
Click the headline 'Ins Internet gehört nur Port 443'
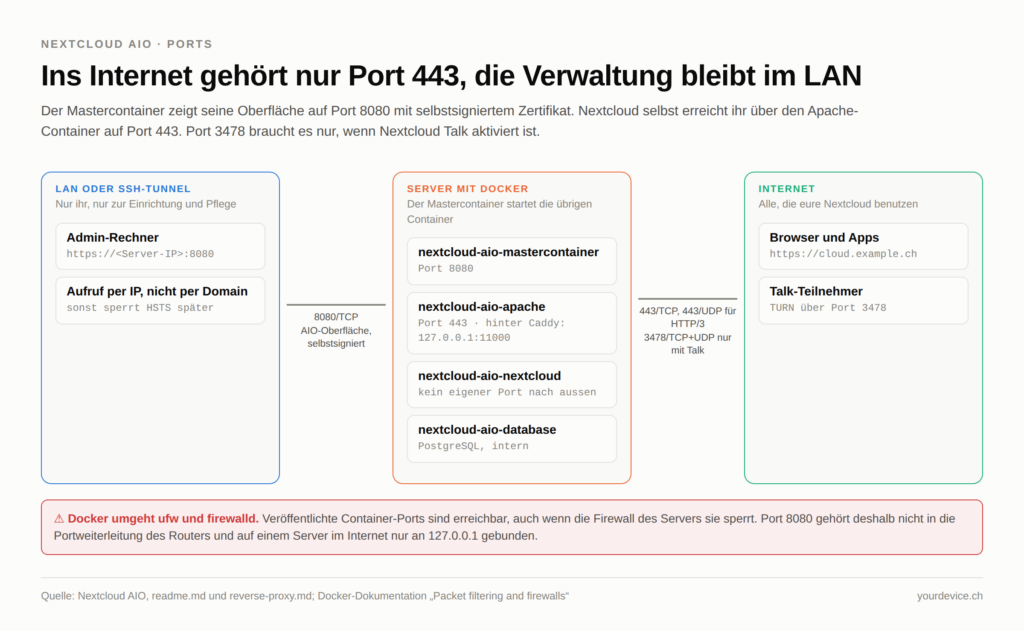coord(253,76)
